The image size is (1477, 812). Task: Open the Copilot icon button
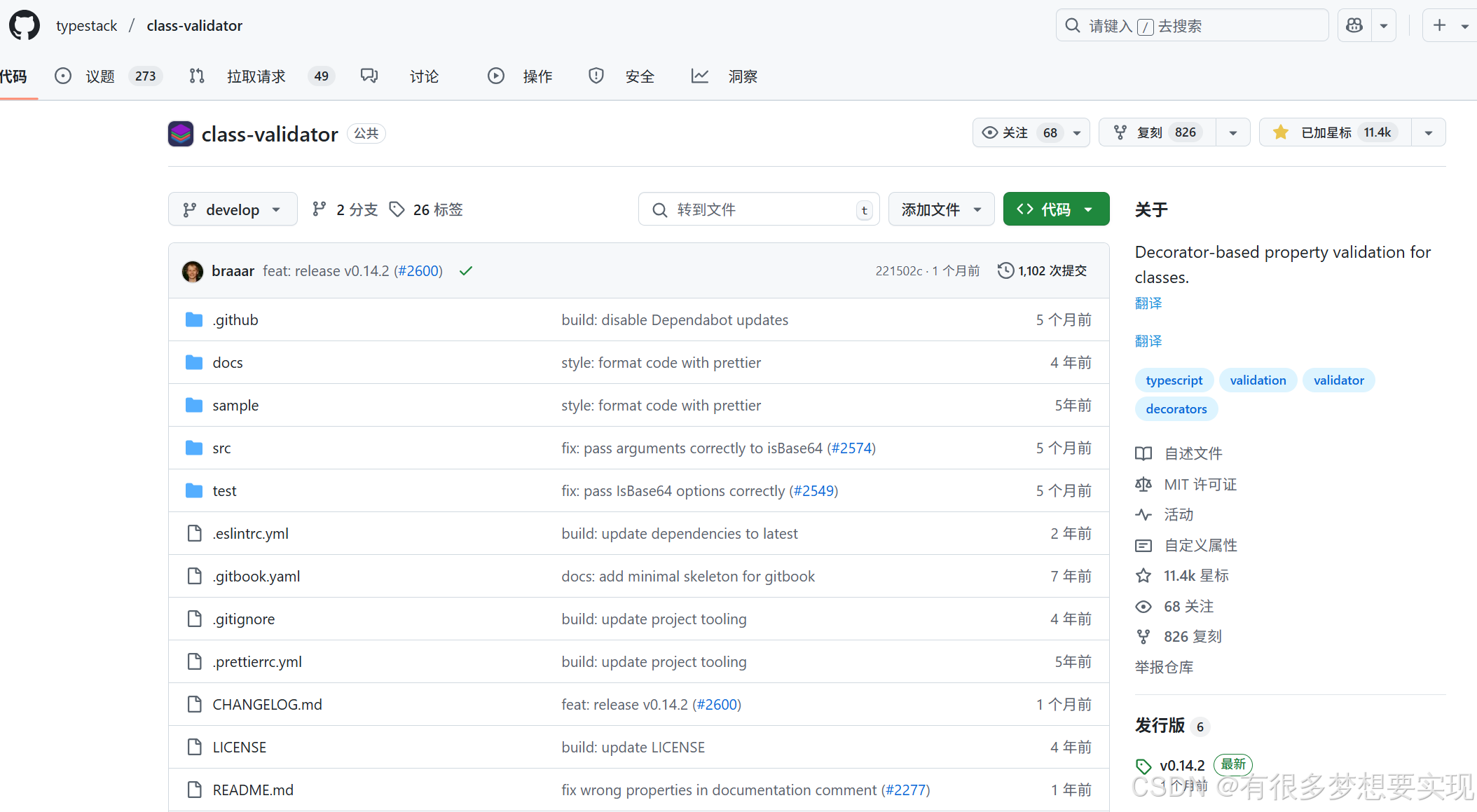tap(1354, 26)
